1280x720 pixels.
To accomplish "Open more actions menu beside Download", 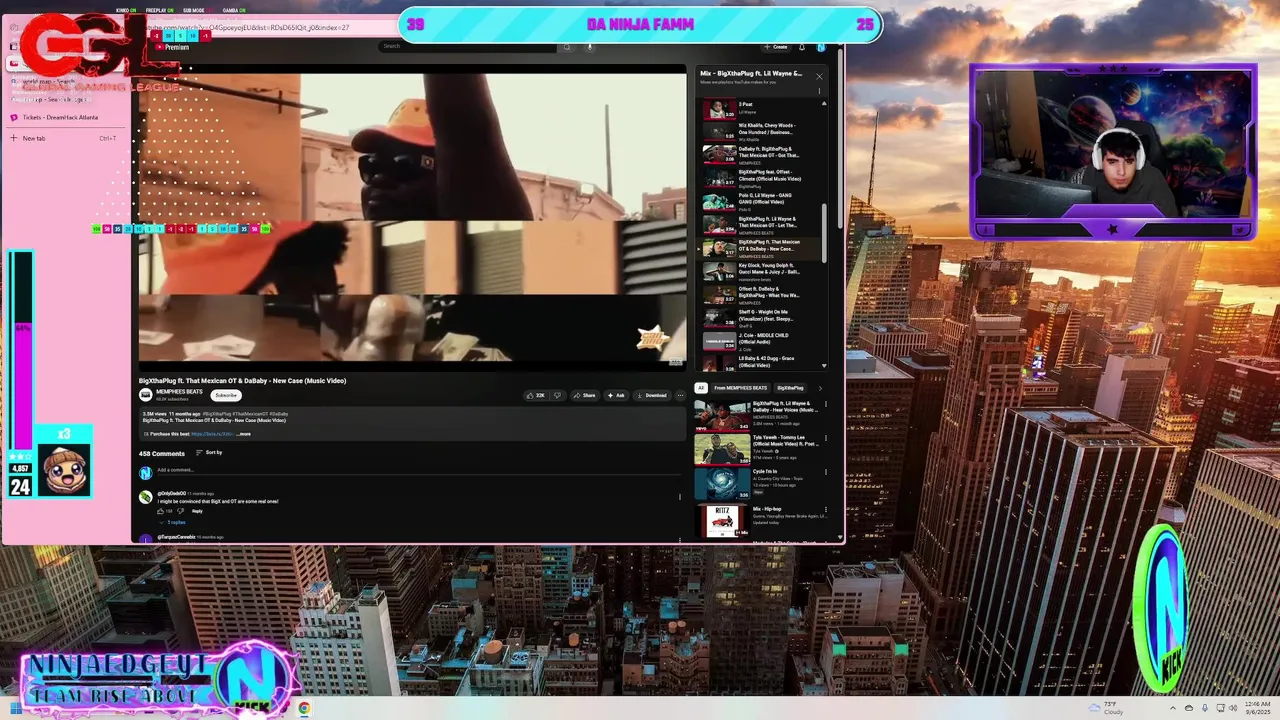I will (680, 395).
